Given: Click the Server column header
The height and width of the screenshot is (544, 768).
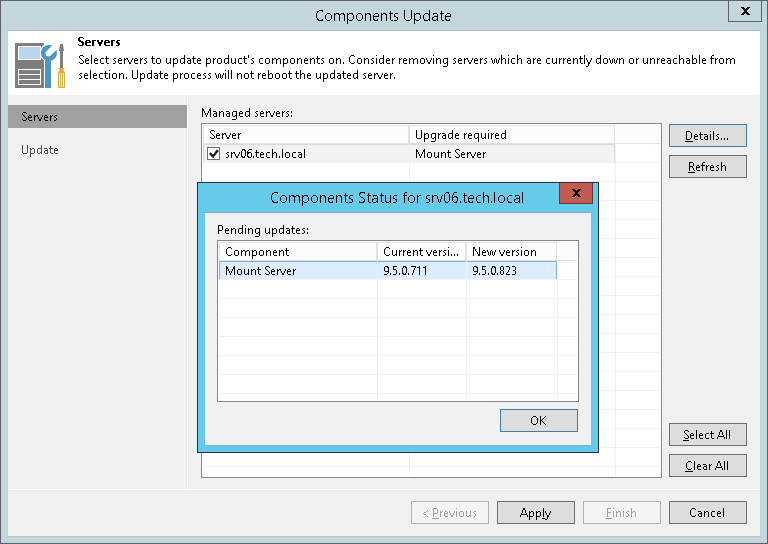Looking at the screenshot, I should (305, 135).
